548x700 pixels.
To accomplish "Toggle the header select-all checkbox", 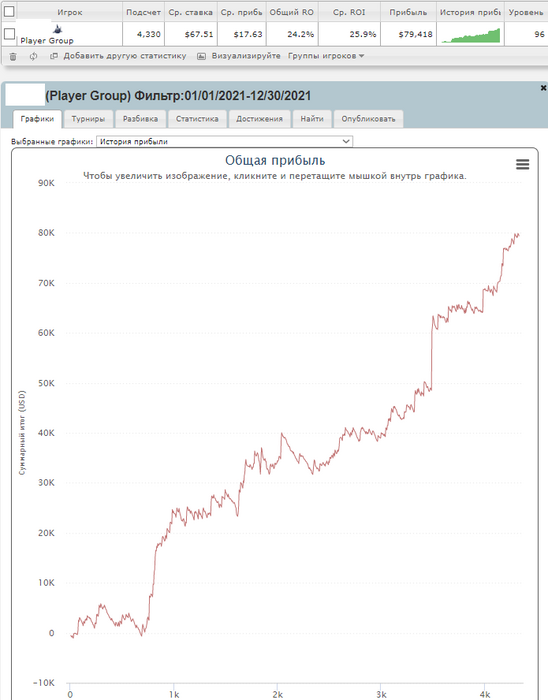I will 9,11.
